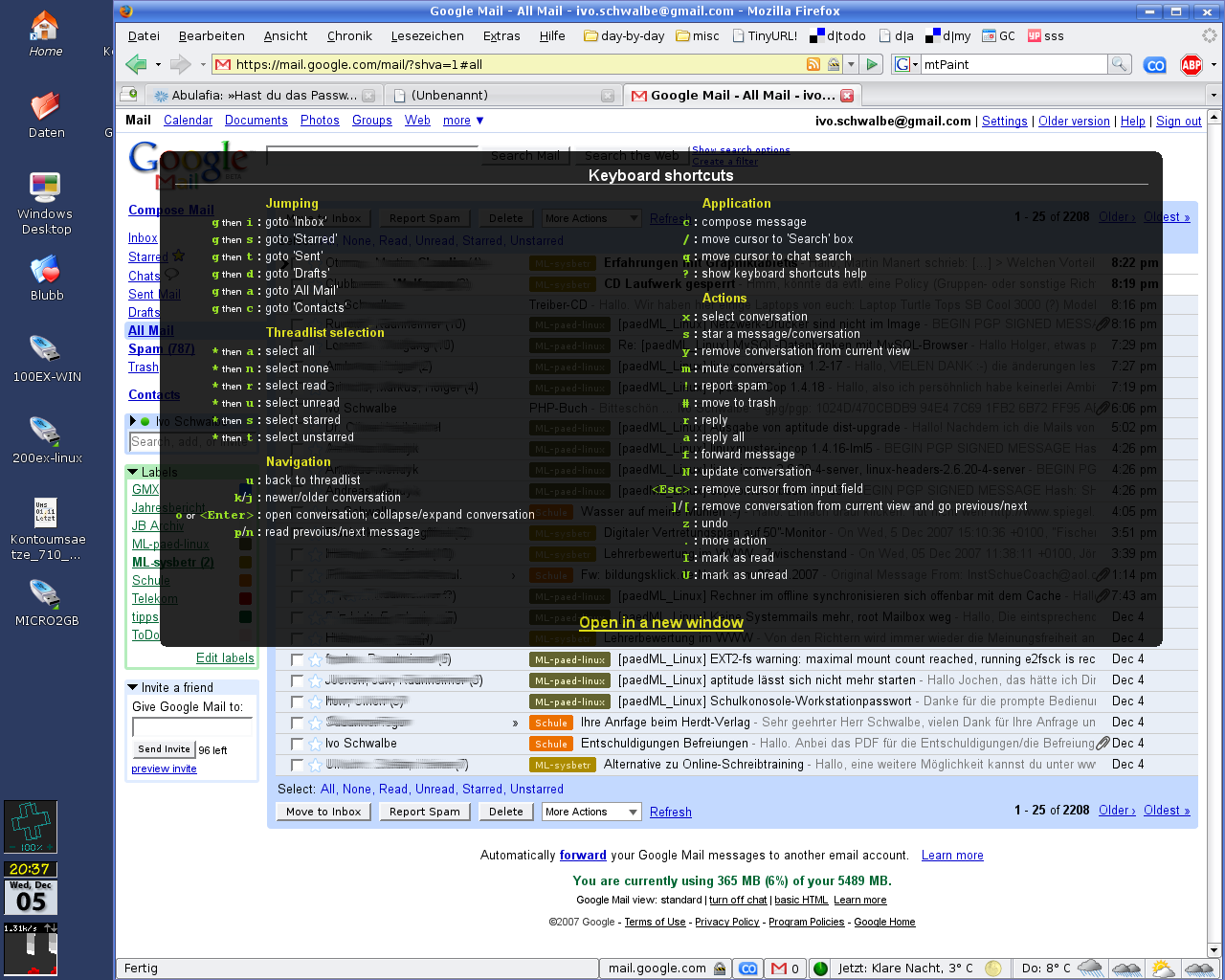Open the Blubb desktop icon

(x=46, y=278)
